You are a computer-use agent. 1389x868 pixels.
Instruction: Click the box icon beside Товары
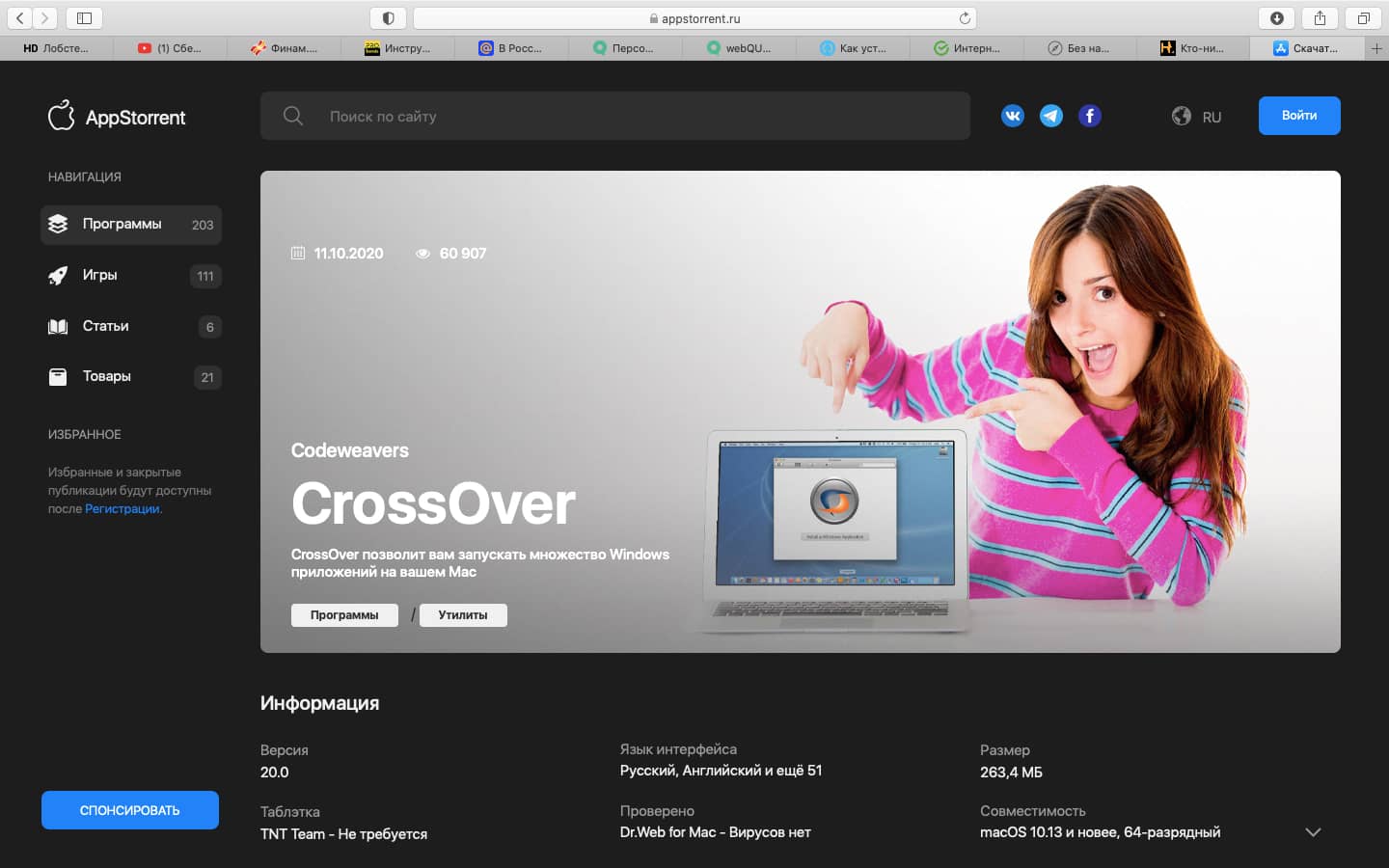[58, 376]
